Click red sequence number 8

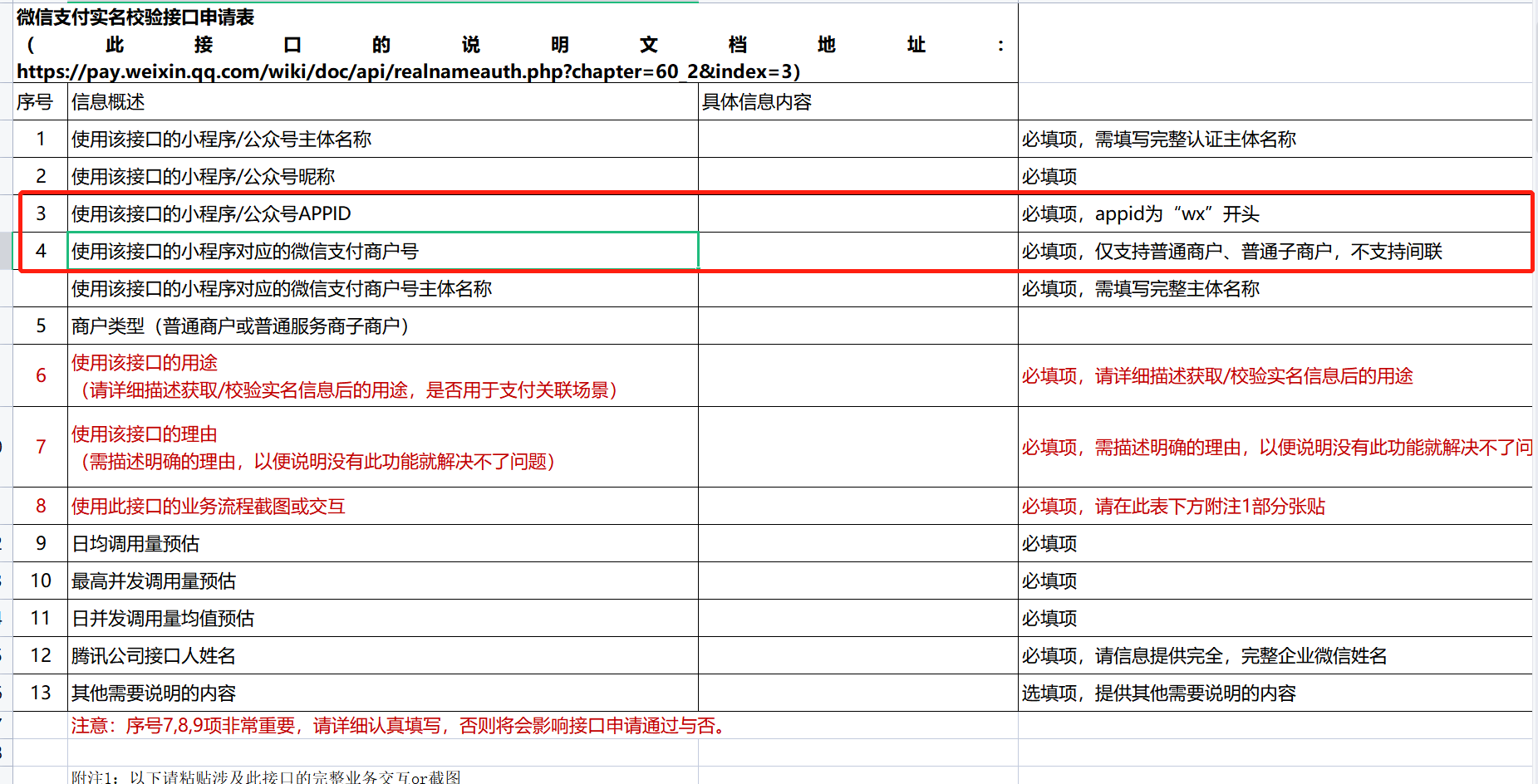(x=40, y=507)
